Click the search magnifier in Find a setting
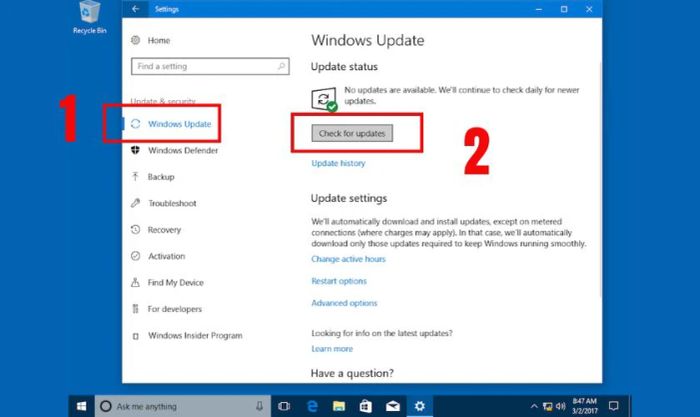 click(x=281, y=66)
